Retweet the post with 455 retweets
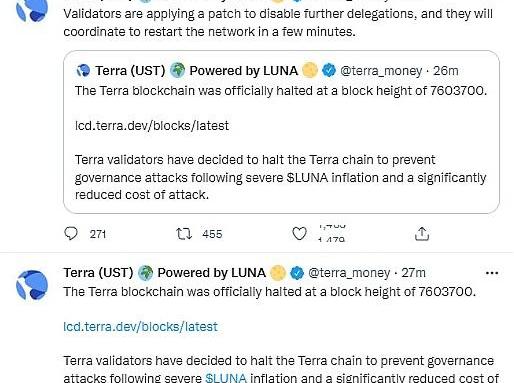This screenshot has width=514, height=383. click(x=184, y=234)
